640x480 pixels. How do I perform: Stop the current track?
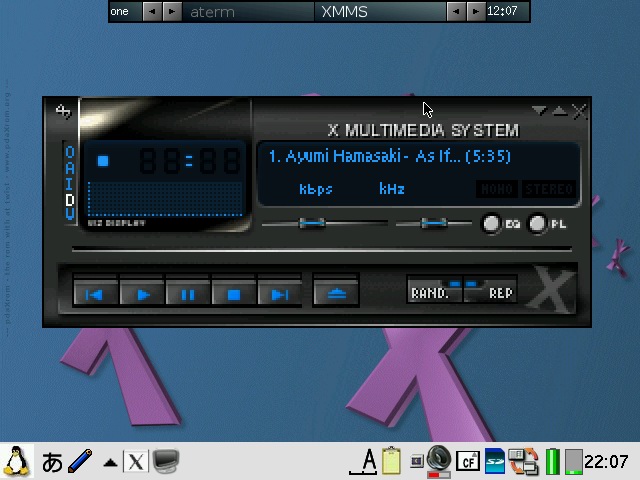[x=233, y=294]
